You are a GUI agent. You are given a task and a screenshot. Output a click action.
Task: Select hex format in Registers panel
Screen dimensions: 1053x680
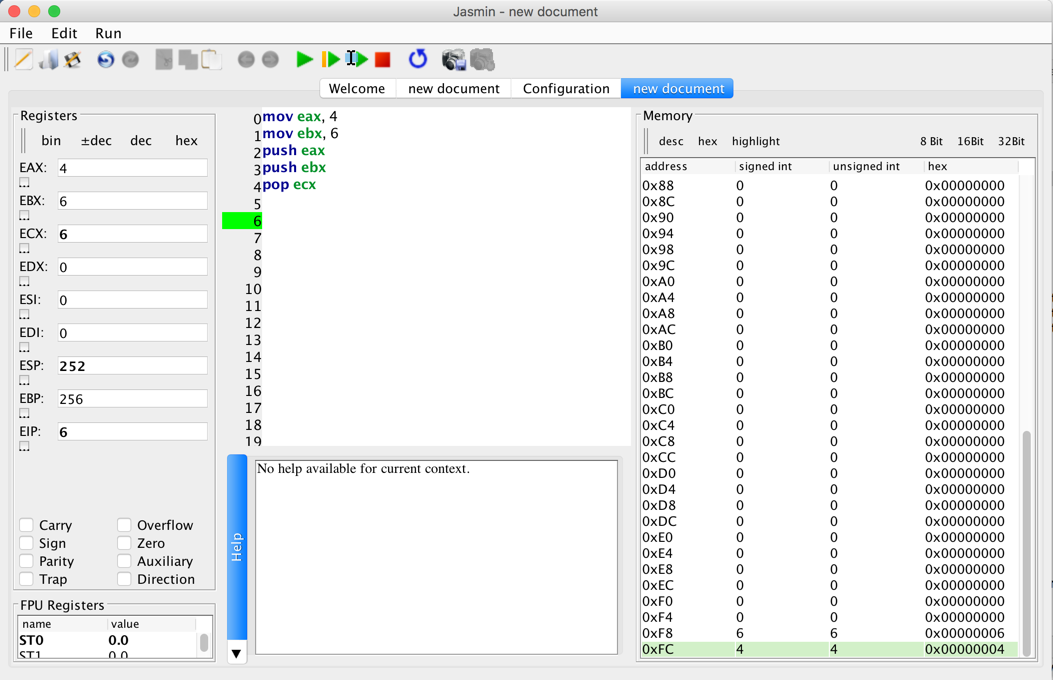[186, 141]
